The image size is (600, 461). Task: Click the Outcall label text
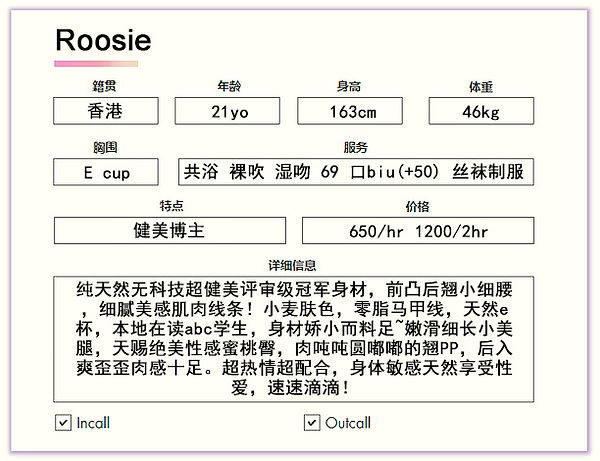point(348,423)
